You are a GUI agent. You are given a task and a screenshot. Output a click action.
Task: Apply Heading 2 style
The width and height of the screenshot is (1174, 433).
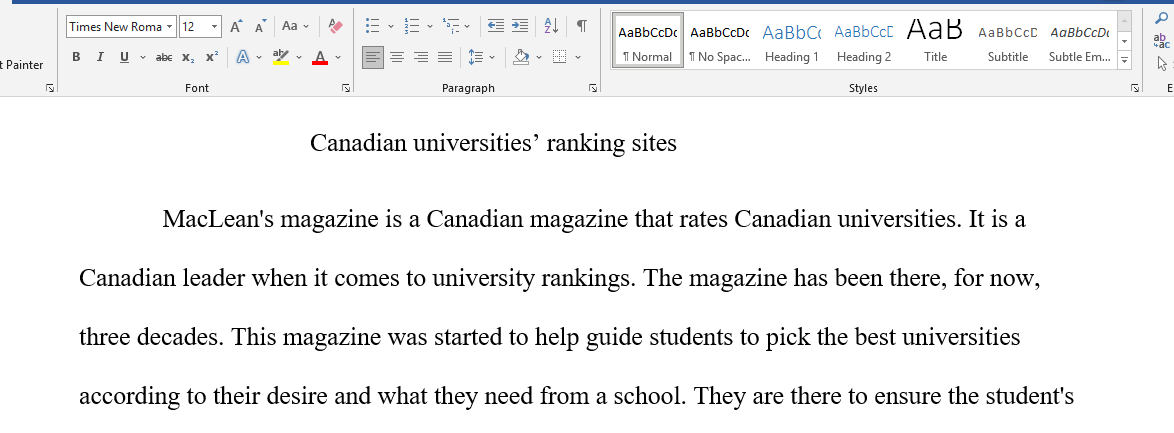pos(864,40)
